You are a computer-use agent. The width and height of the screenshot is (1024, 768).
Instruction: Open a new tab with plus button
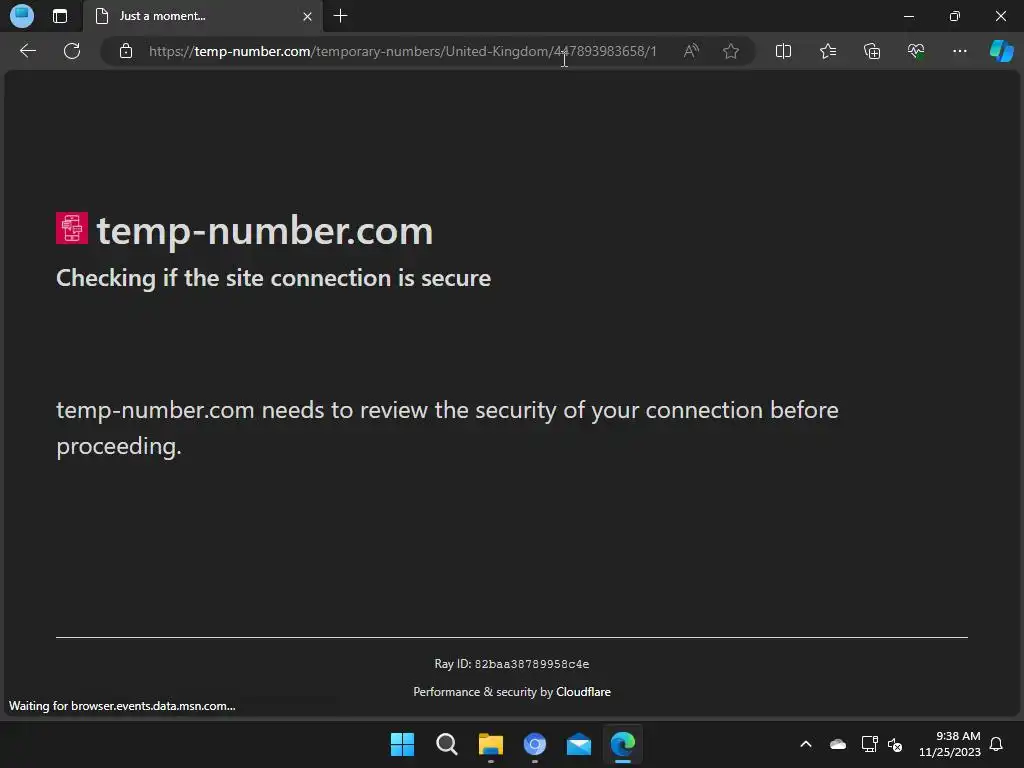coord(340,16)
